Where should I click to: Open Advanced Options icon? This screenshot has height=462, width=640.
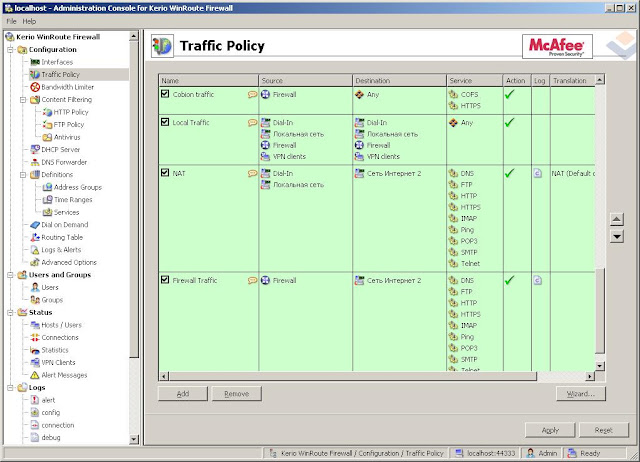tap(35, 262)
